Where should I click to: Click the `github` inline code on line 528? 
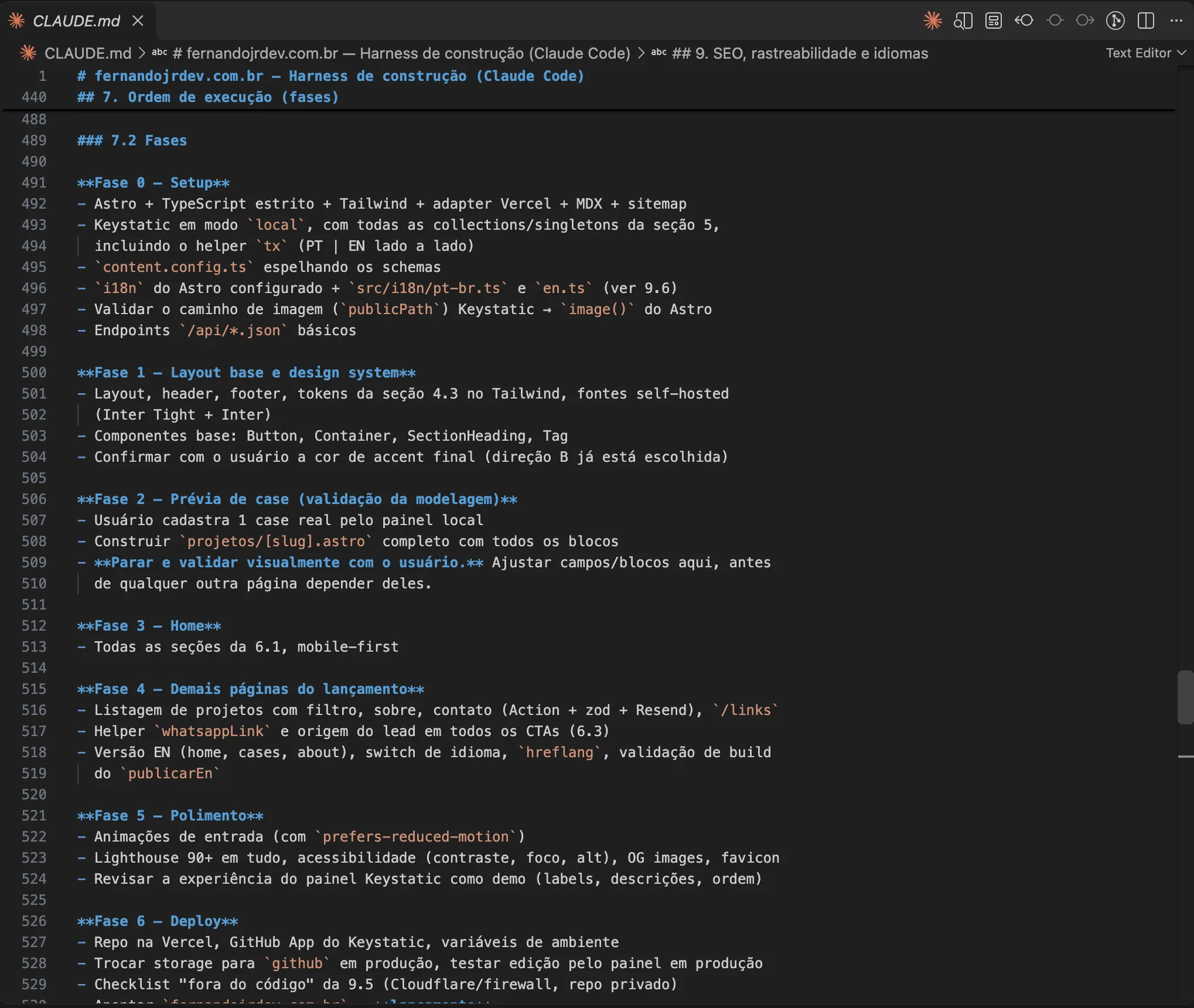coord(297,963)
